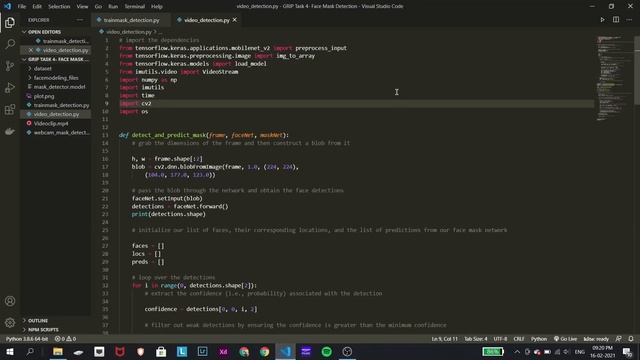640x360 pixels.
Task: Open mask_detector.model in the file tree
Action: pyautogui.click(x=56, y=87)
